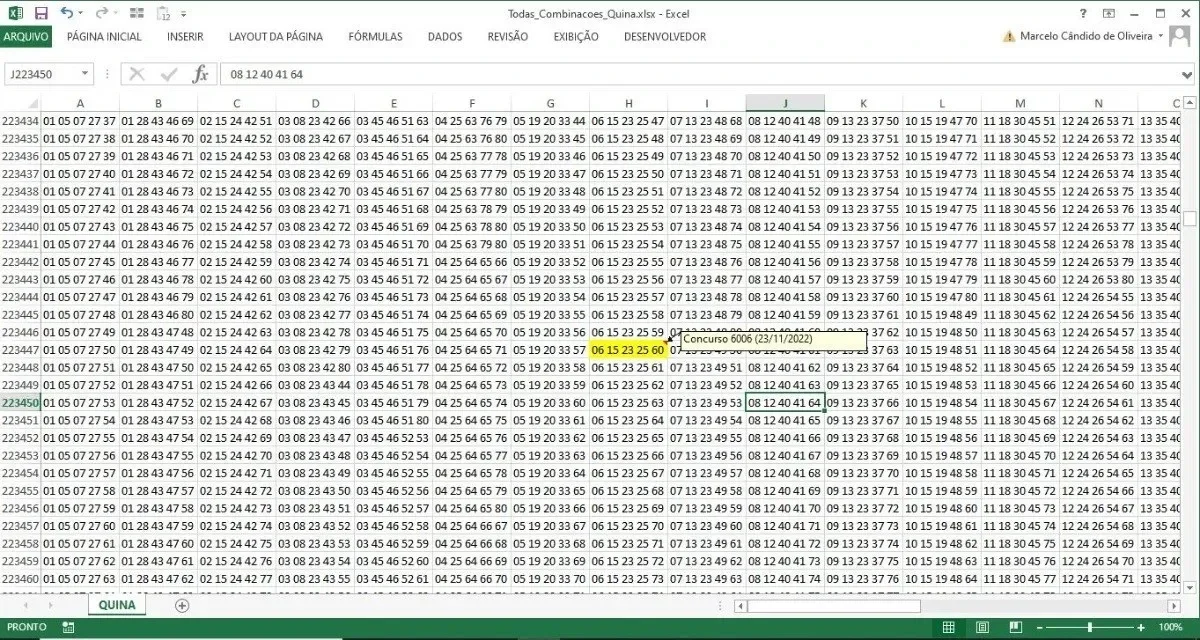Viewport: 1200px width, 640px height.
Task: Open the LAYOUT DA PÁGINA tab
Action: (x=275, y=37)
